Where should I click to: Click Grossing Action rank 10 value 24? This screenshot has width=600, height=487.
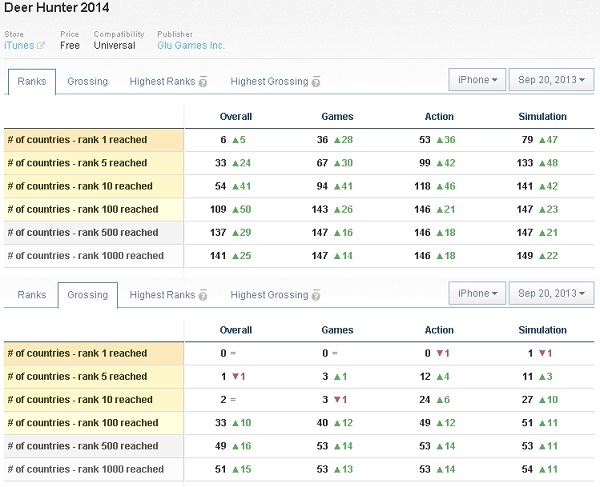click(425, 399)
